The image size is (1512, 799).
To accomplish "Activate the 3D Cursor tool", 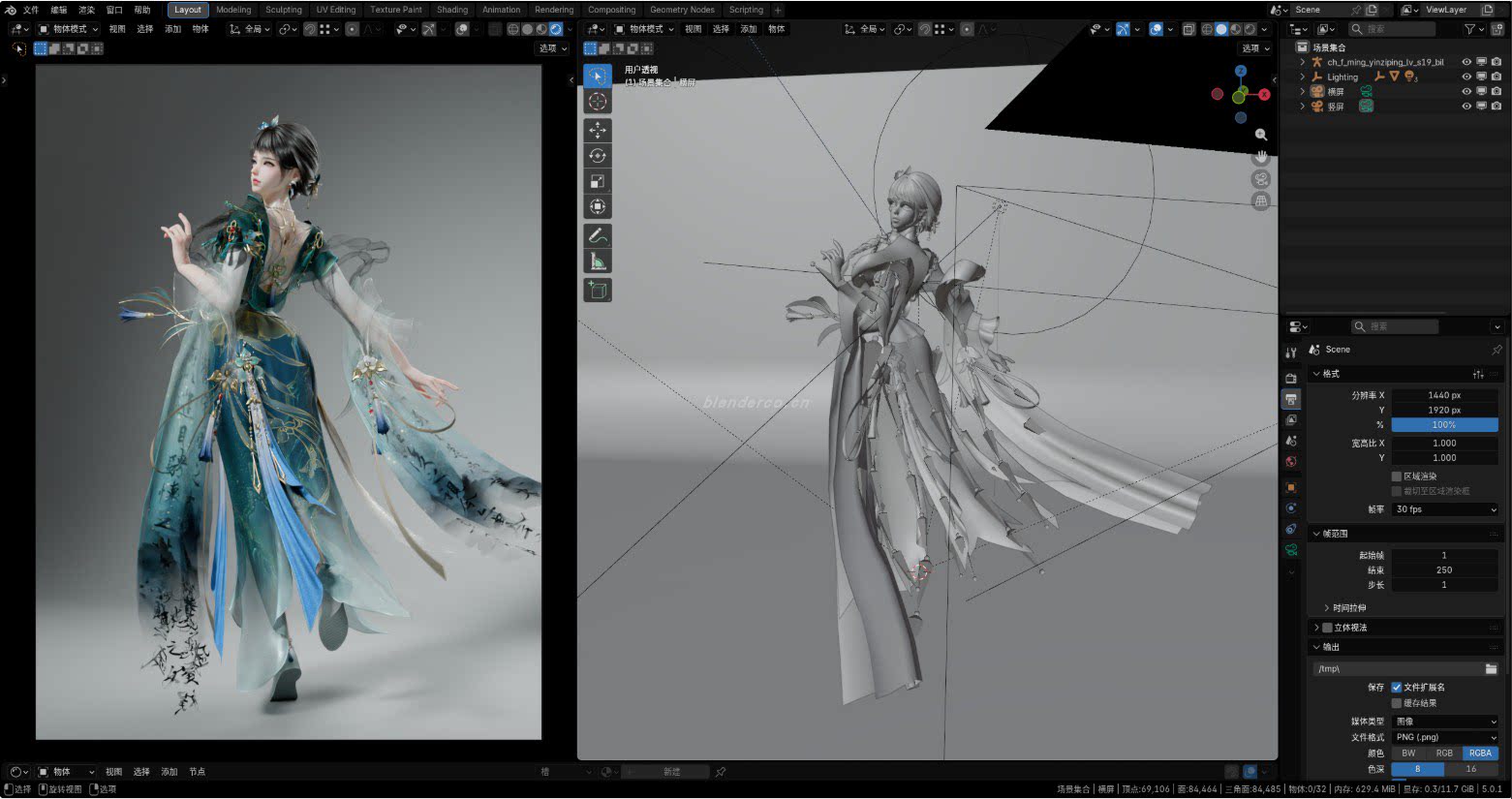I will (598, 102).
